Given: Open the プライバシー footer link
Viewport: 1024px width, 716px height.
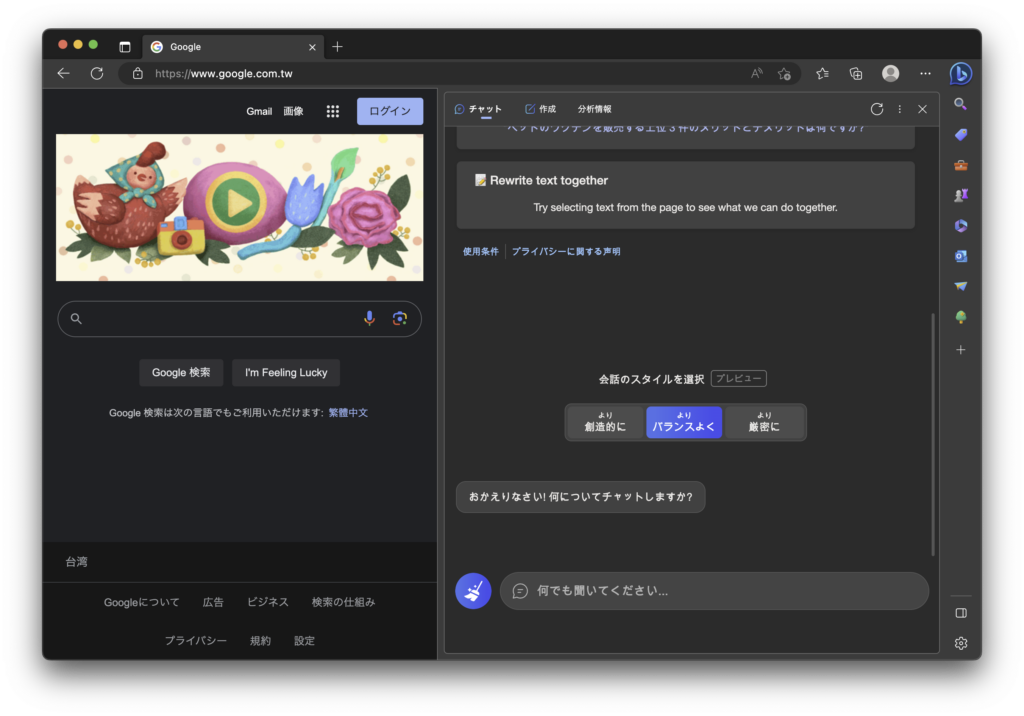Looking at the screenshot, I should coord(195,641).
